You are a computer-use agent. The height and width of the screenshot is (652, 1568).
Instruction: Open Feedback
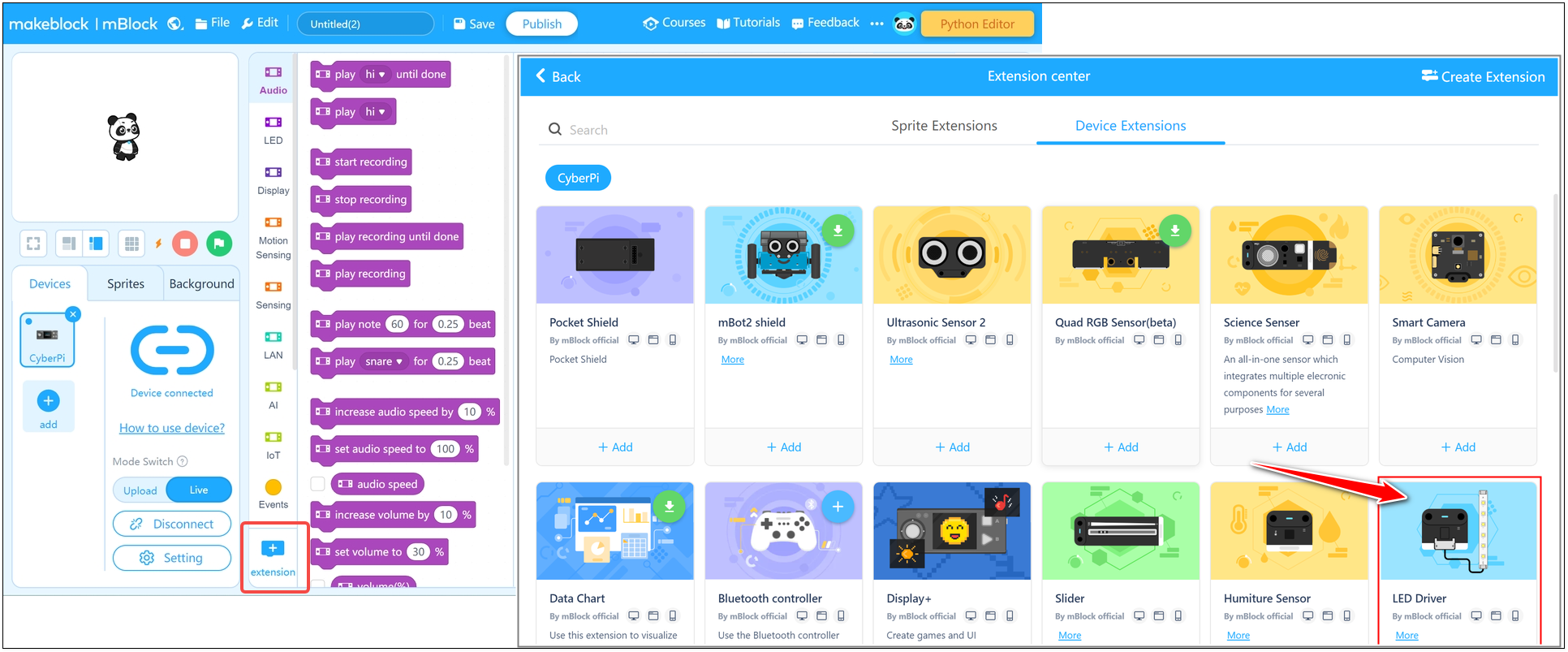(x=825, y=24)
